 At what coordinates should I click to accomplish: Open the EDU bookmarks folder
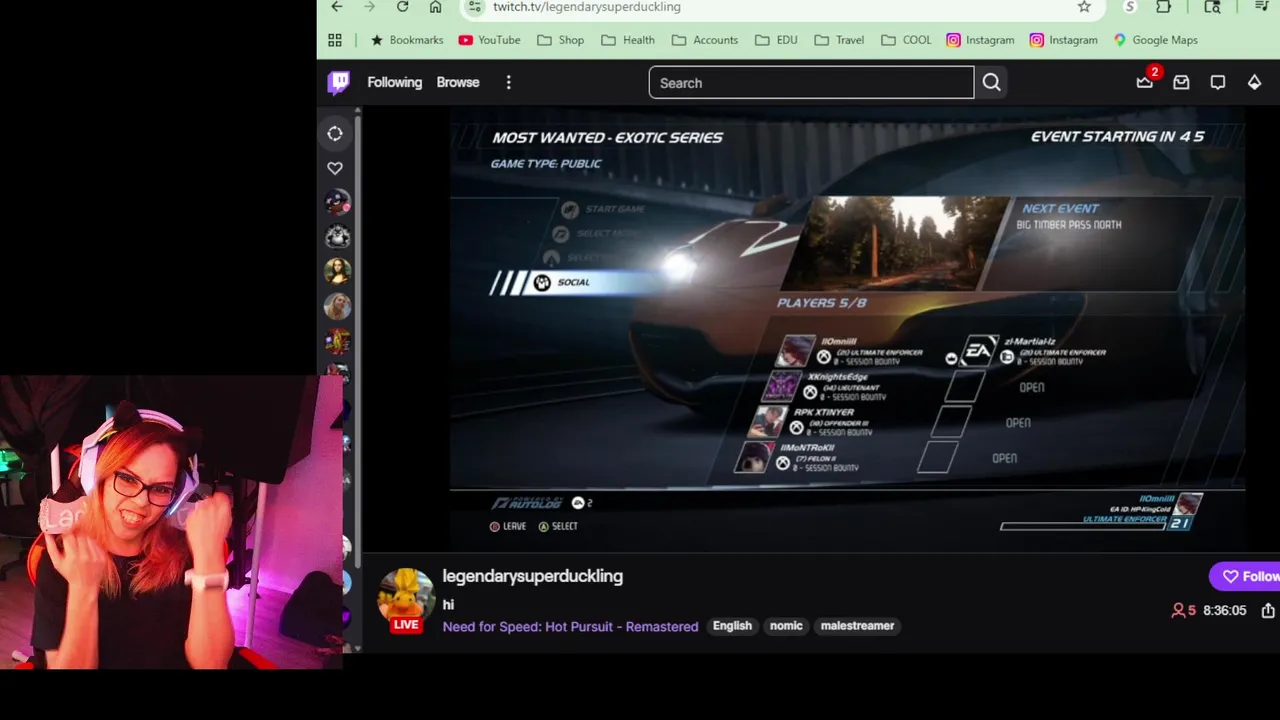coord(776,40)
